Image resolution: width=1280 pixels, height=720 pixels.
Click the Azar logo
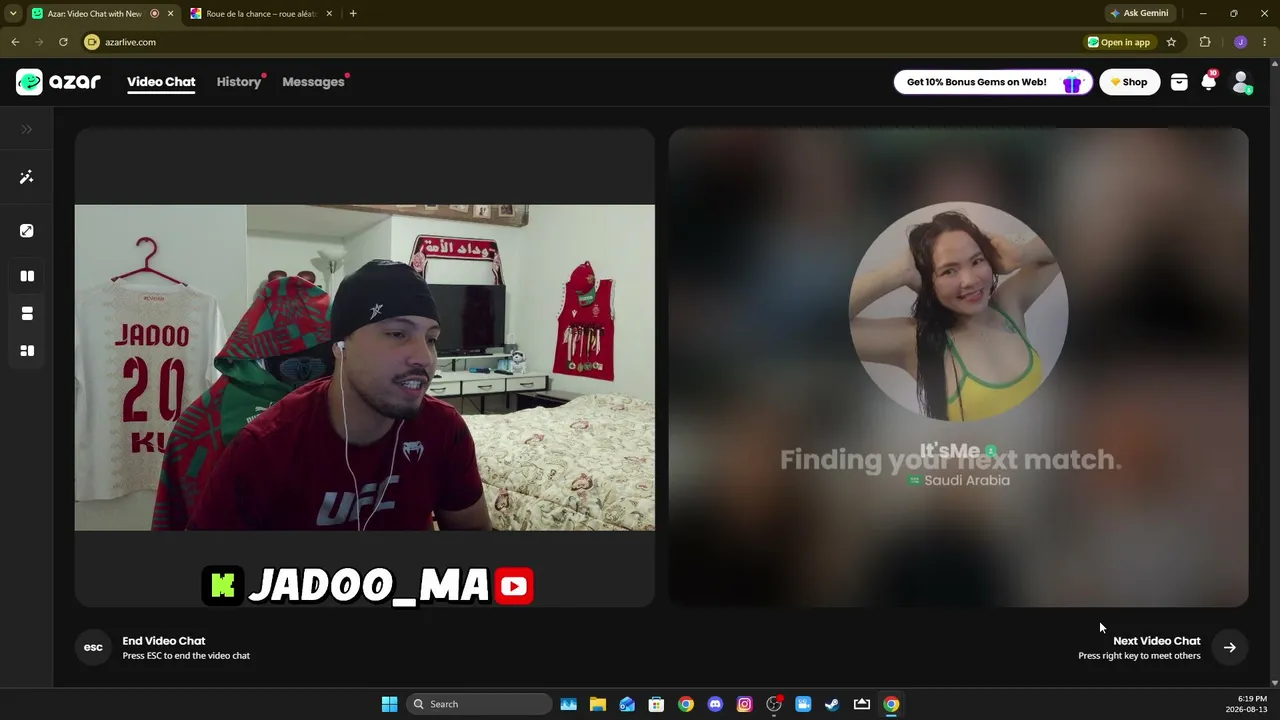tap(58, 82)
